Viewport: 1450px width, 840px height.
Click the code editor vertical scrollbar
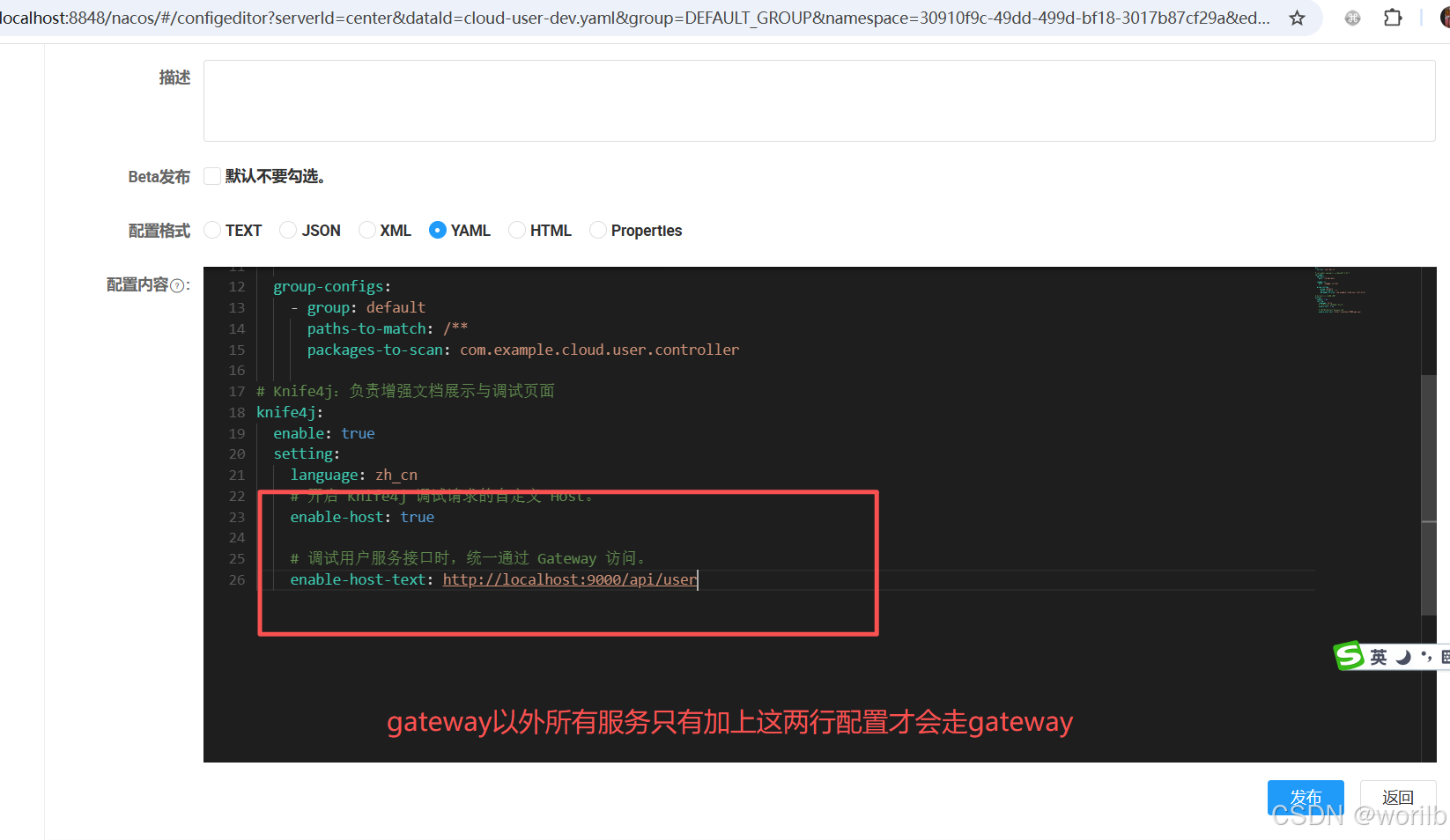coord(1429,495)
